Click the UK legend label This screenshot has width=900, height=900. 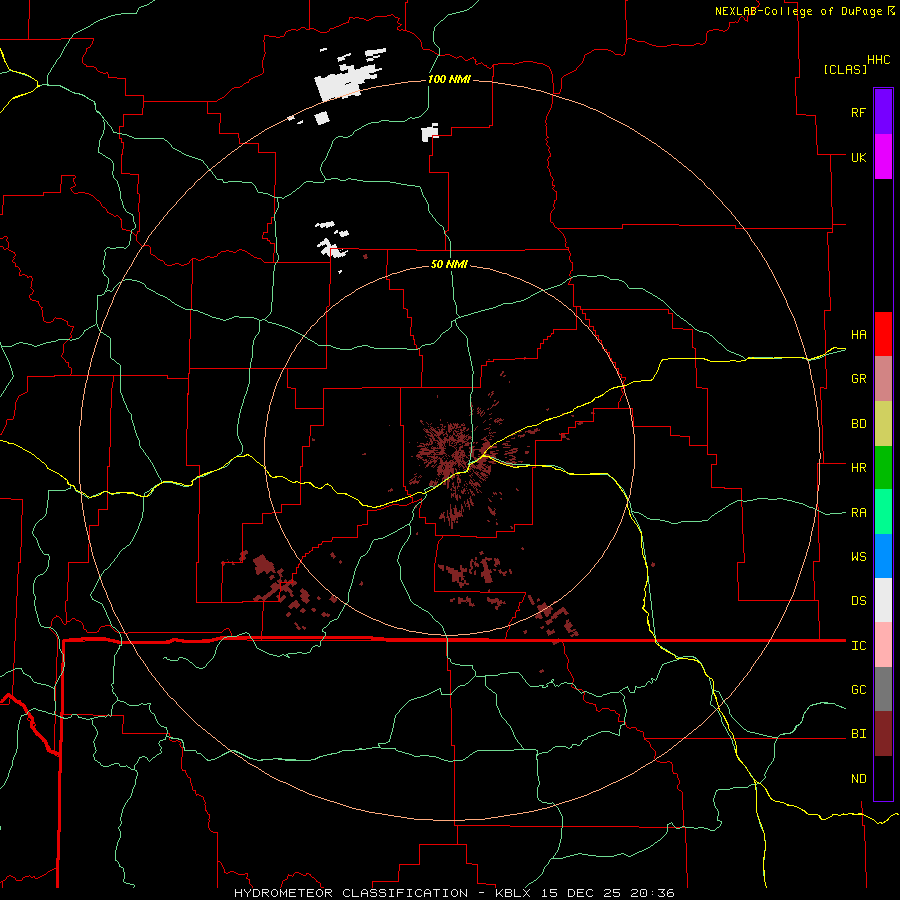(x=858, y=157)
